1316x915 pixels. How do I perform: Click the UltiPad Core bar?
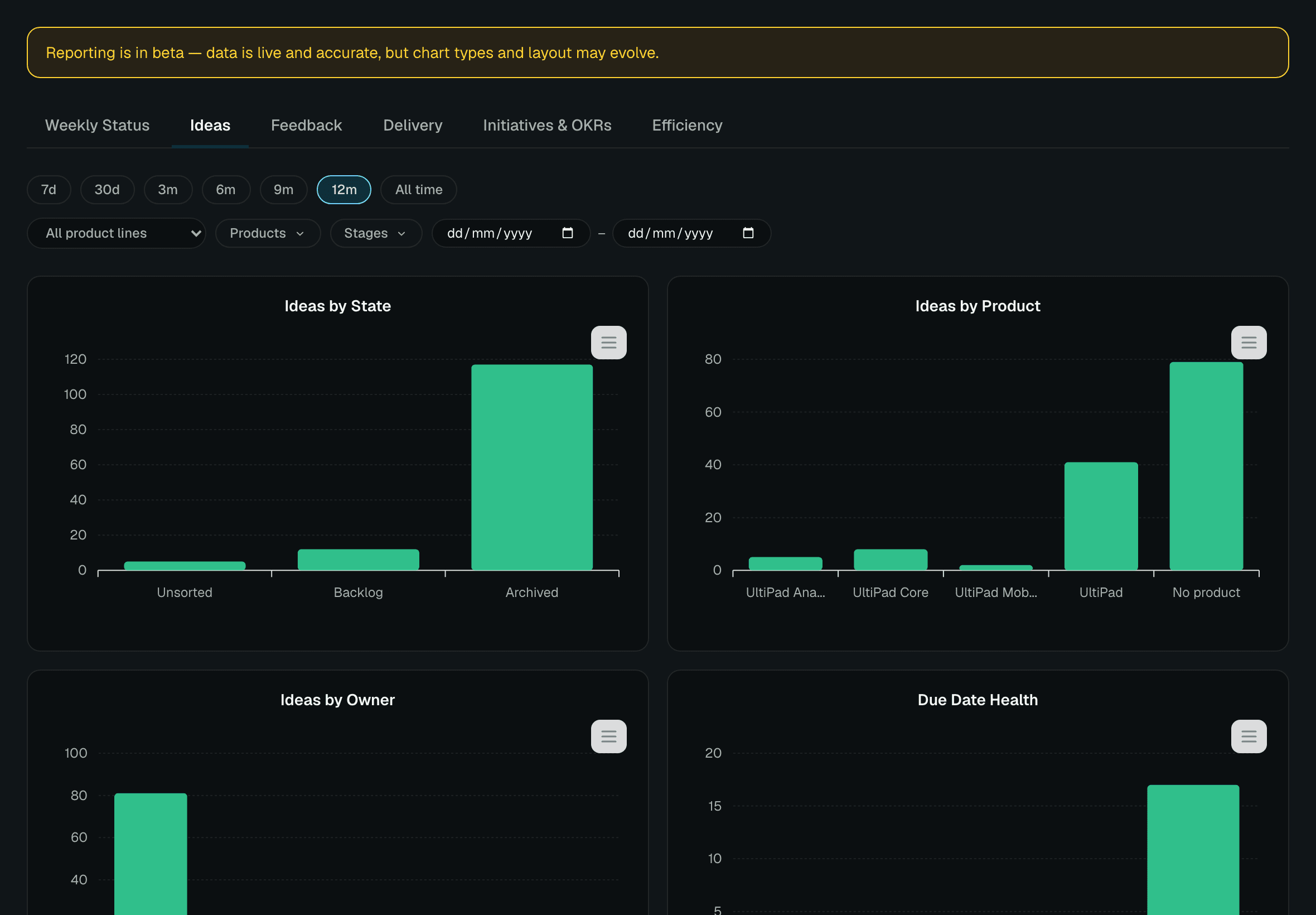pos(891,560)
